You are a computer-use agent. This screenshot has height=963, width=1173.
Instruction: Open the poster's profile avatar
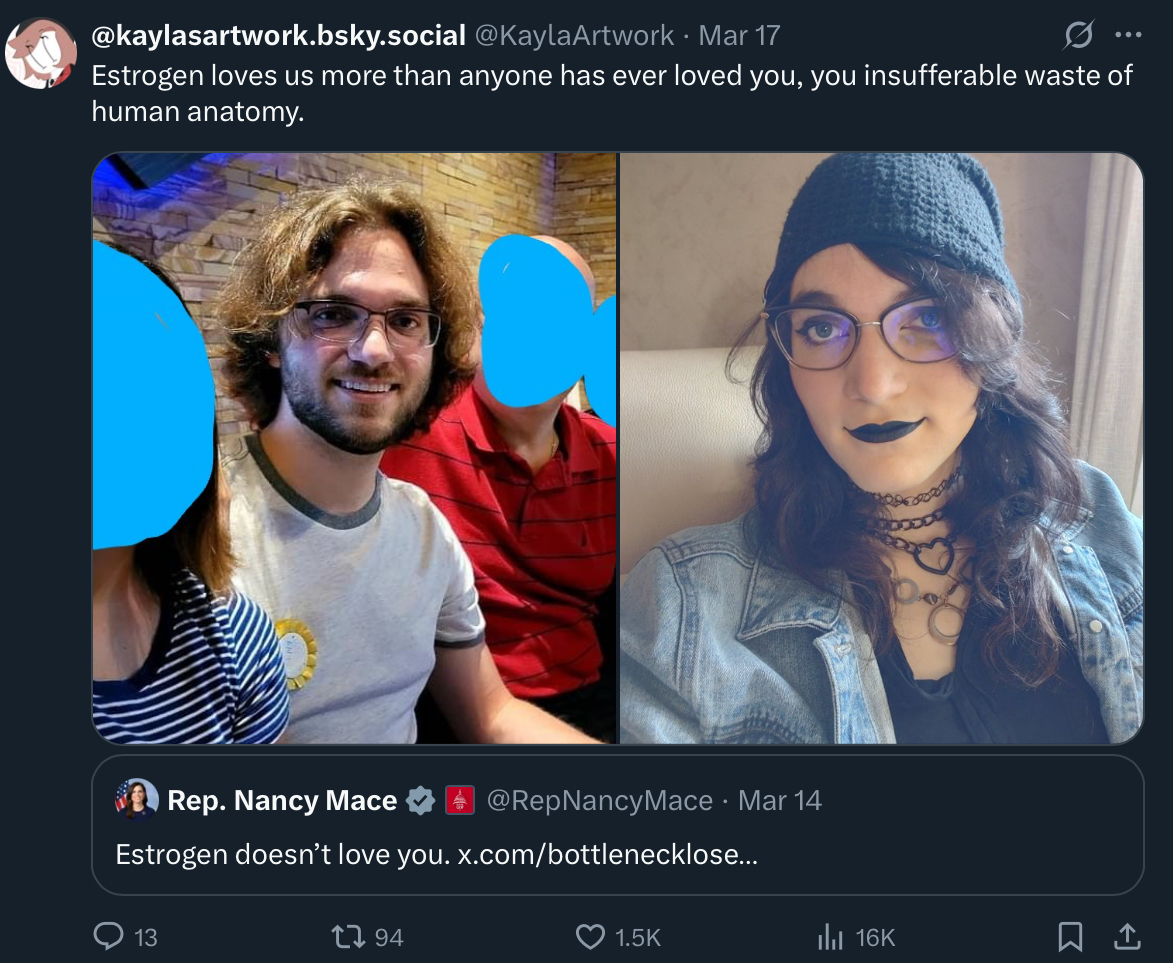(x=40, y=53)
